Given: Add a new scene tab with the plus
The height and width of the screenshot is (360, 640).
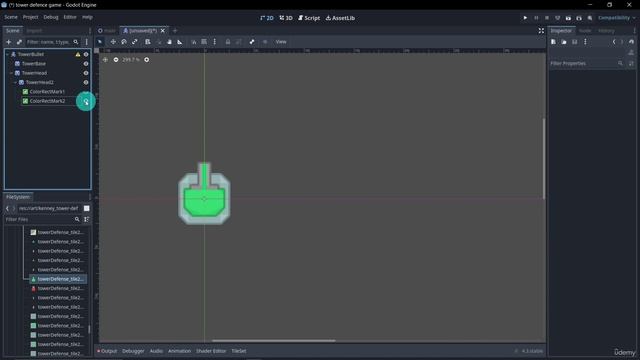Looking at the screenshot, I should pyautogui.click(x=175, y=31).
